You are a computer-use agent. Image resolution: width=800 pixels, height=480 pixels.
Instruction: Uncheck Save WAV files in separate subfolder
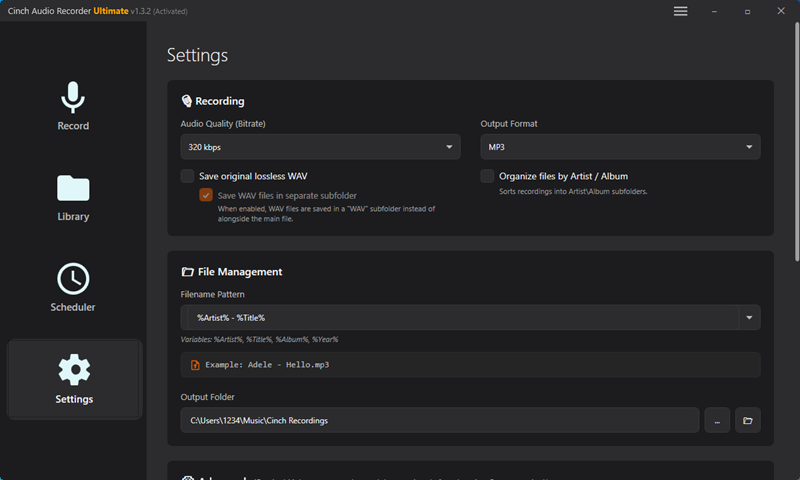click(206, 196)
